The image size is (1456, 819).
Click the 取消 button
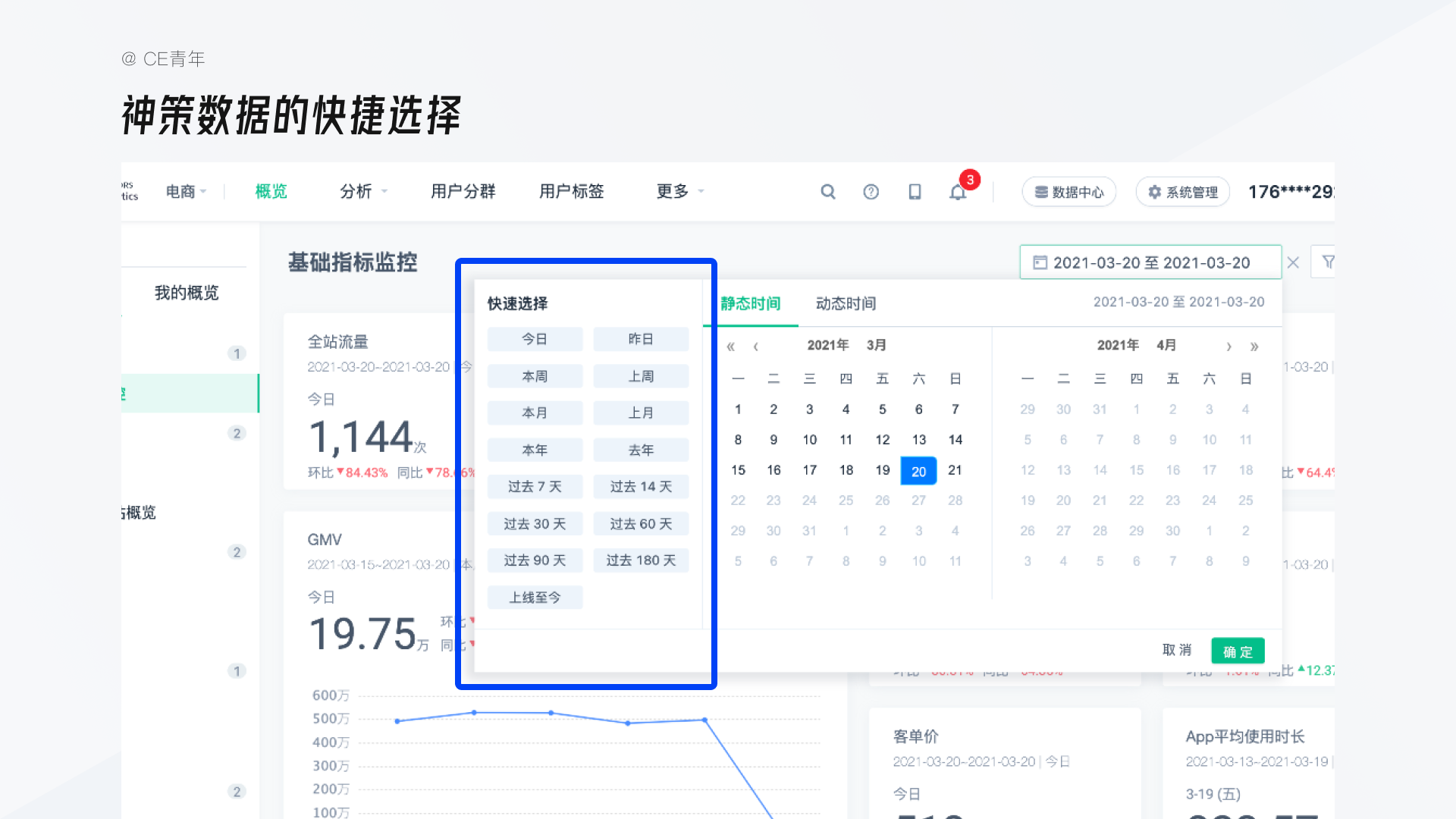(x=1177, y=650)
